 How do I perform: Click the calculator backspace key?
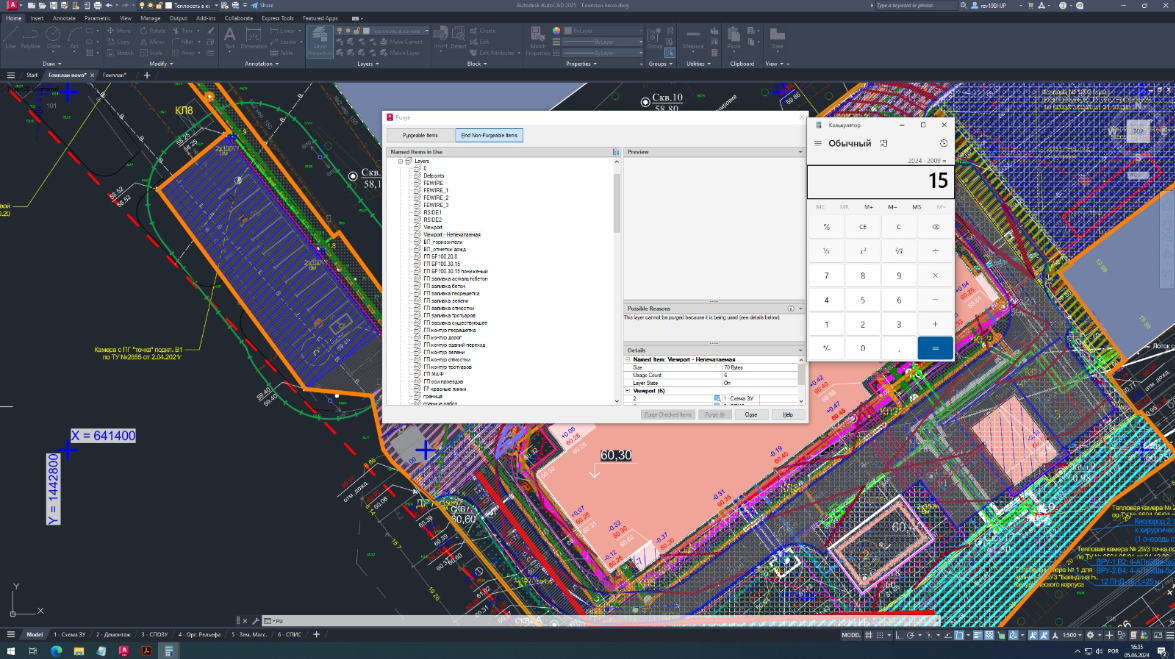click(935, 226)
